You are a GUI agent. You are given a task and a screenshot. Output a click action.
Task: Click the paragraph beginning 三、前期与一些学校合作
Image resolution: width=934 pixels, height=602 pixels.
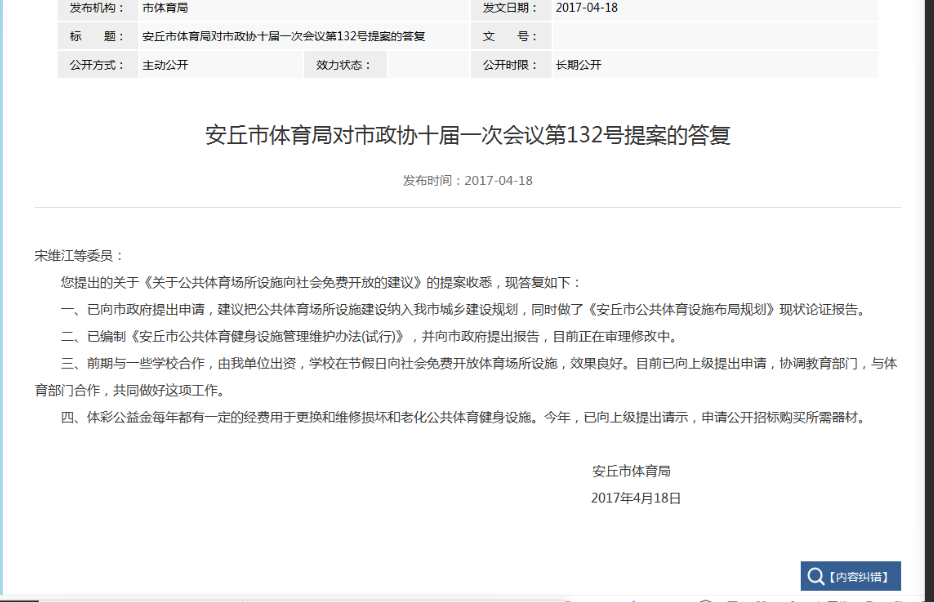[468, 377]
